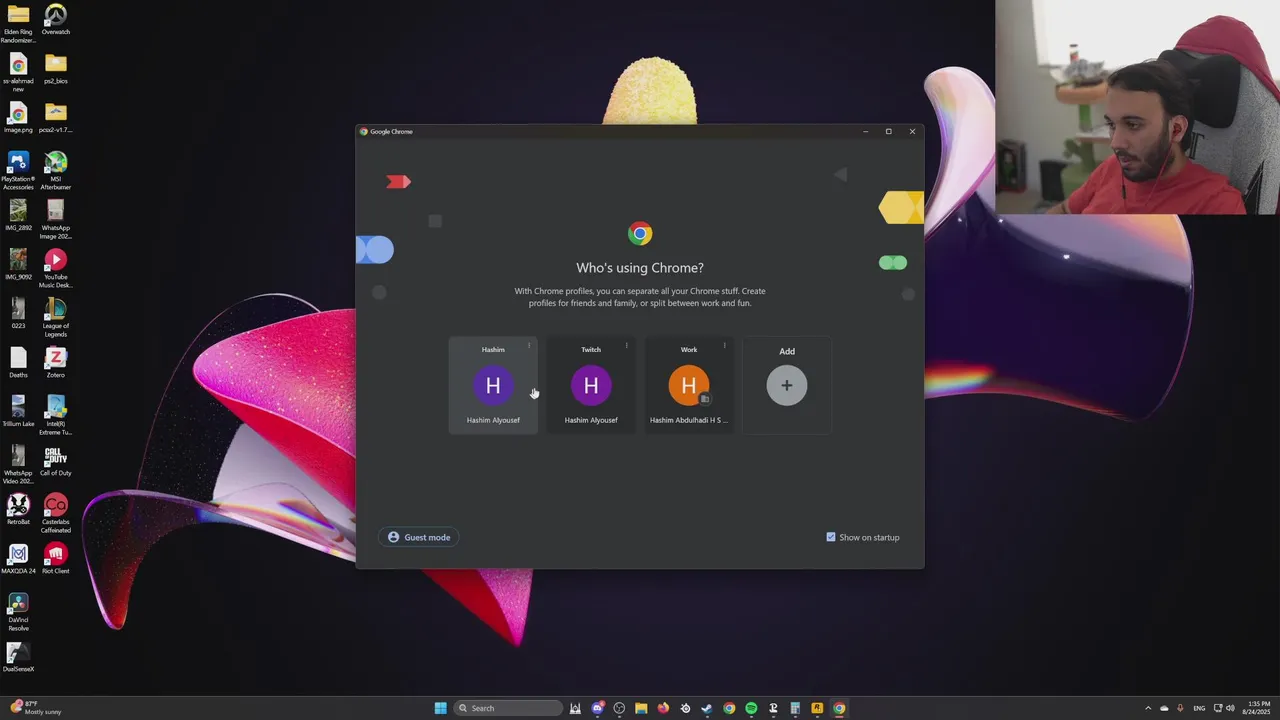1280x720 pixels.
Task: Select the Riot Client desktop shortcut
Action: pyautogui.click(x=56, y=559)
